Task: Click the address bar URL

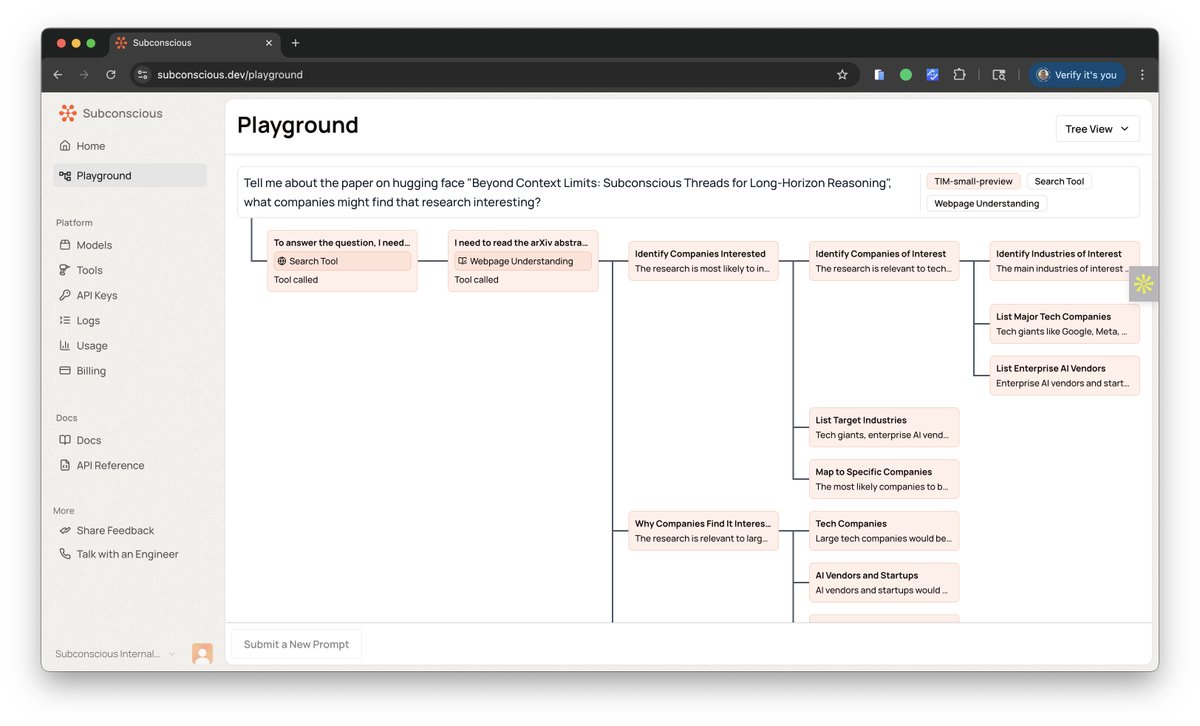Action: pos(230,75)
